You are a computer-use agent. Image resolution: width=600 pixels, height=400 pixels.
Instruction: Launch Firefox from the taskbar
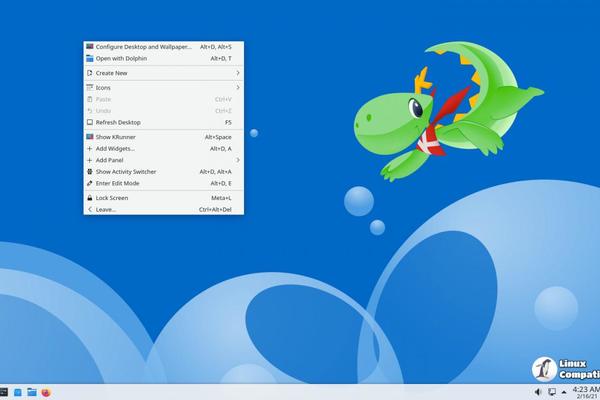point(46,392)
